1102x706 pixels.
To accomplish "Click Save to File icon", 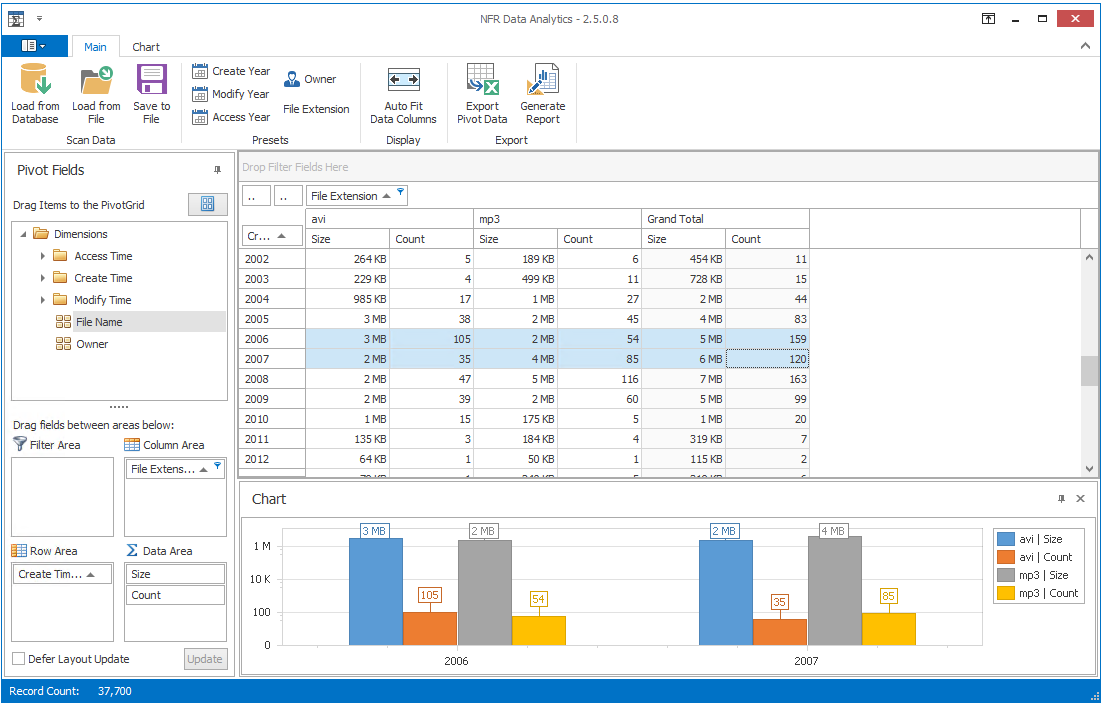I will click(x=151, y=82).
